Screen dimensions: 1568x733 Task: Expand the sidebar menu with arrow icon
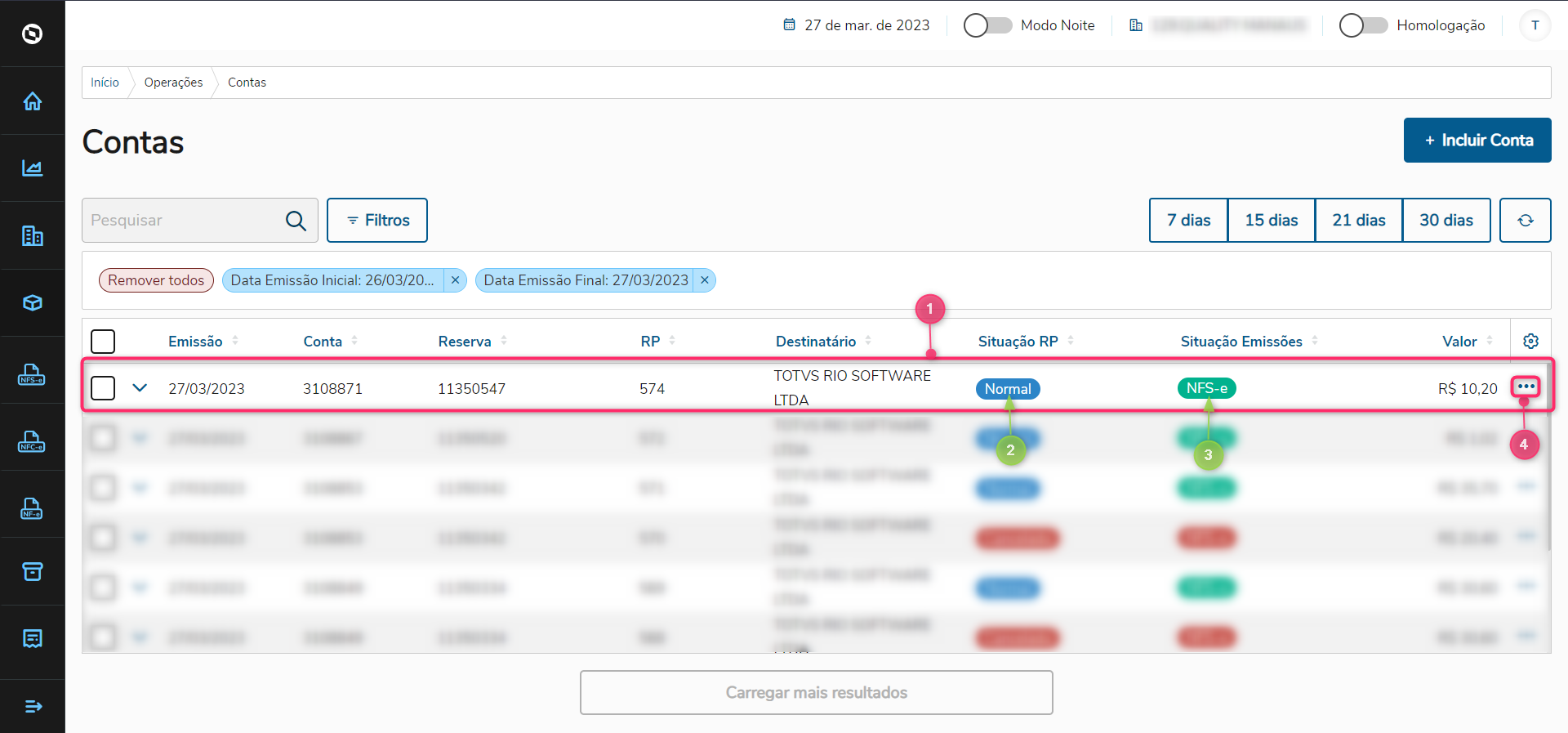pos(33,706)
